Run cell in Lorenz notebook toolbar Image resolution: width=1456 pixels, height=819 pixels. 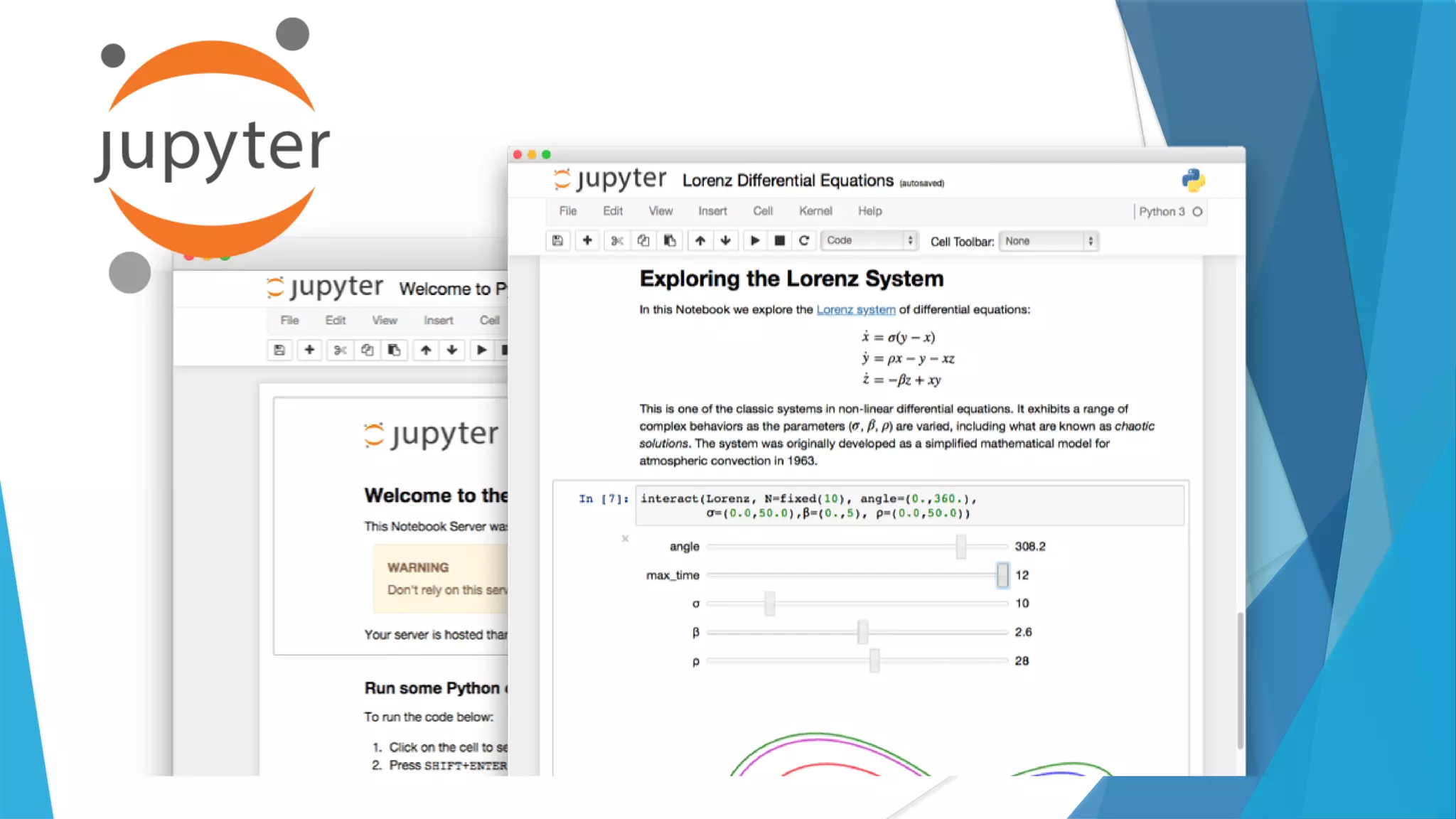tap(755, 240)
